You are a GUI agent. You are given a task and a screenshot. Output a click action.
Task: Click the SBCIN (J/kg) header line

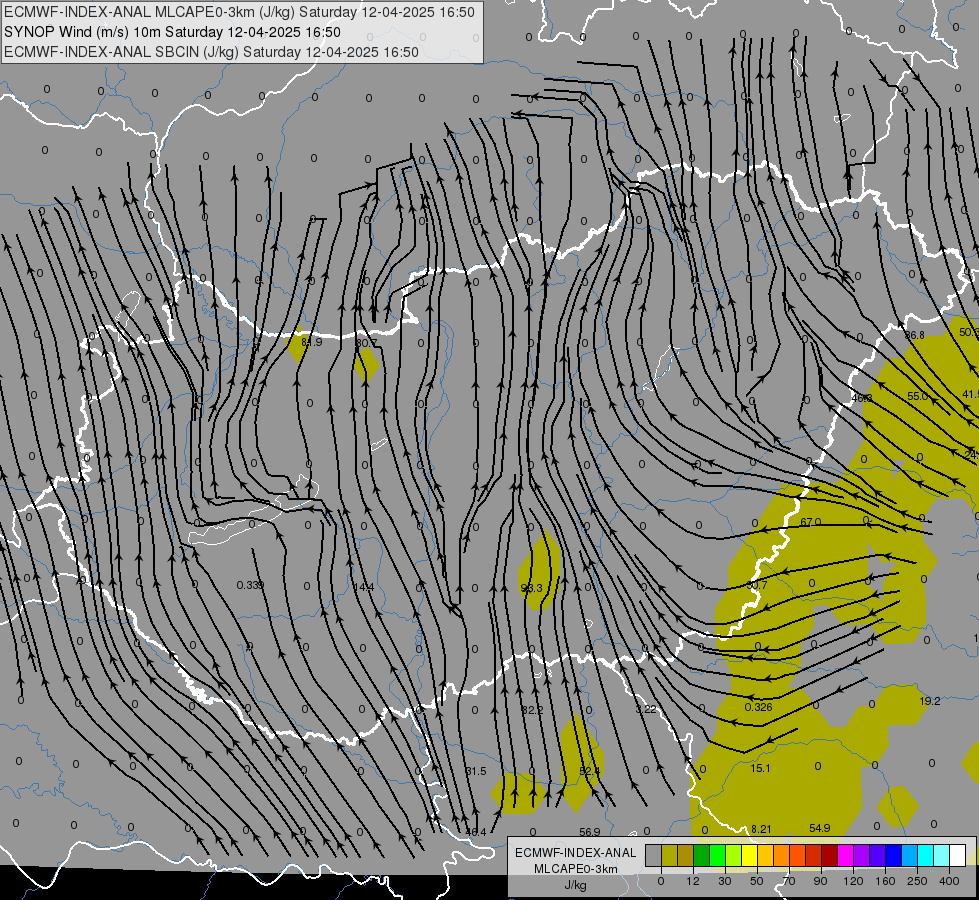pyautogui.click(x=211, y=52)
